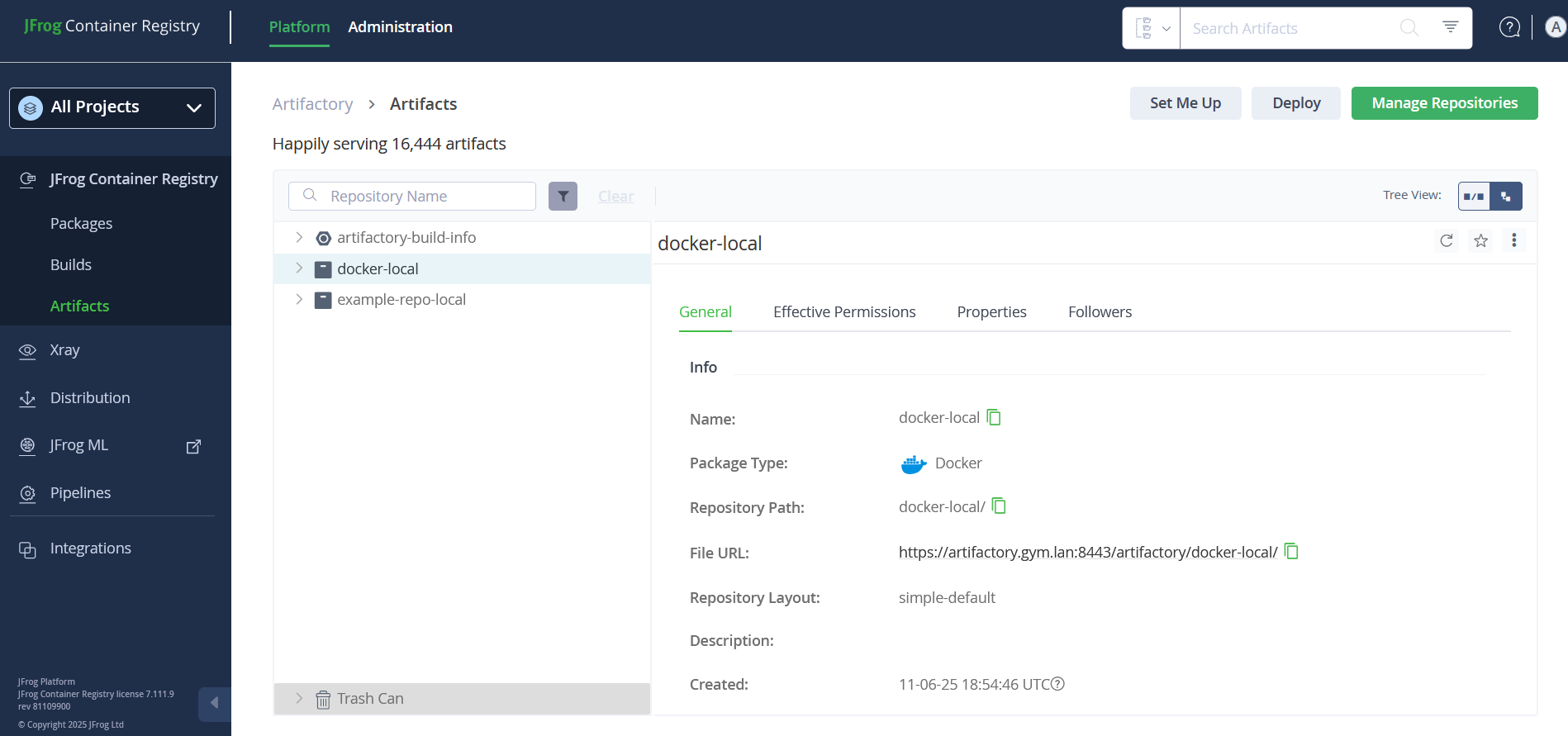Expand the artifactory-build-info tree node
The image size is (1568, 736).
[x=299, y=237]
